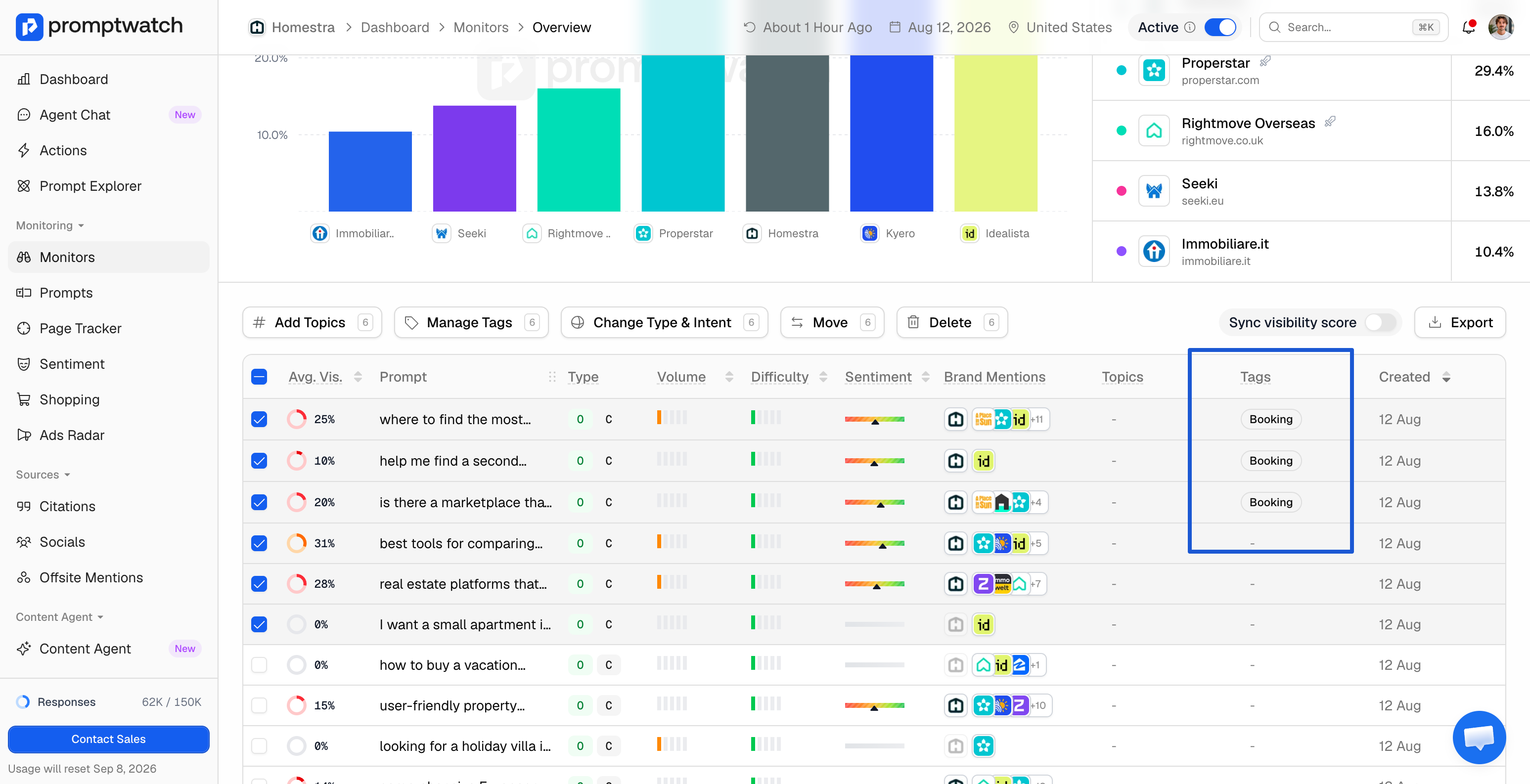Click the refresh icon beside About 1 Hour Ago
The image size is (1530, 784).
click(x=750, y=27)
